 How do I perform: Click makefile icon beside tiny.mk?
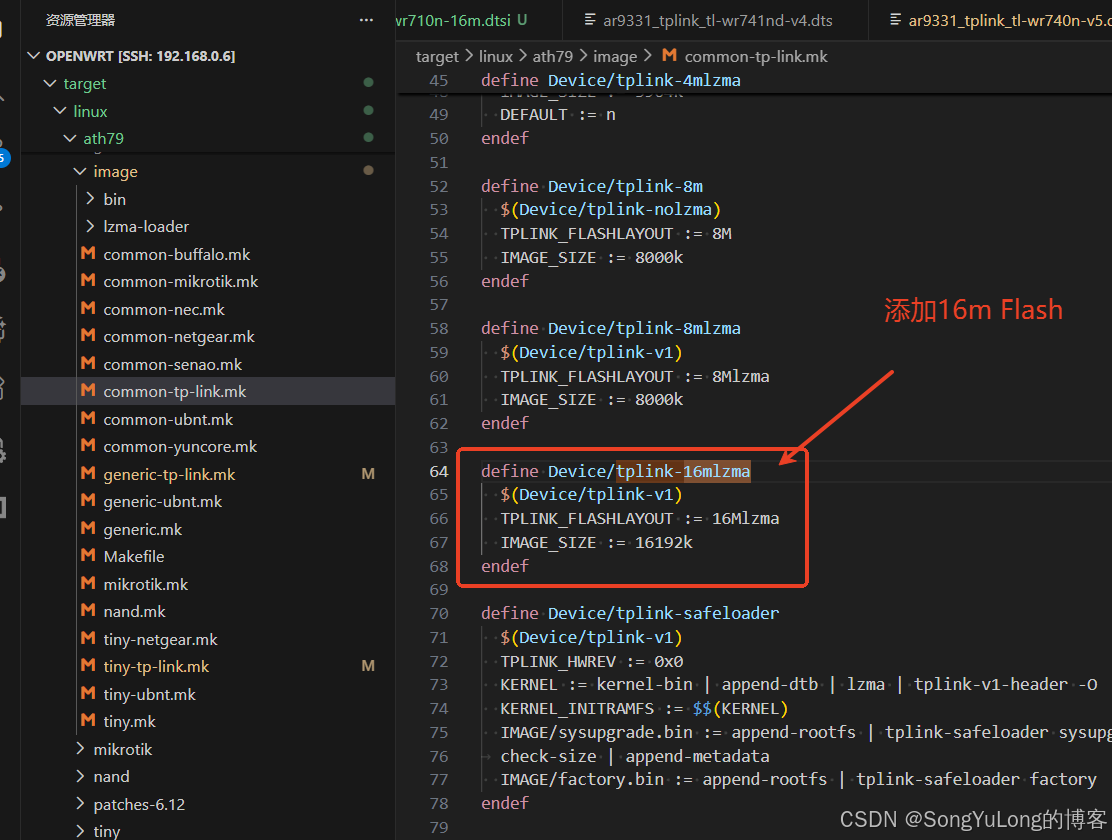(88, 720)
